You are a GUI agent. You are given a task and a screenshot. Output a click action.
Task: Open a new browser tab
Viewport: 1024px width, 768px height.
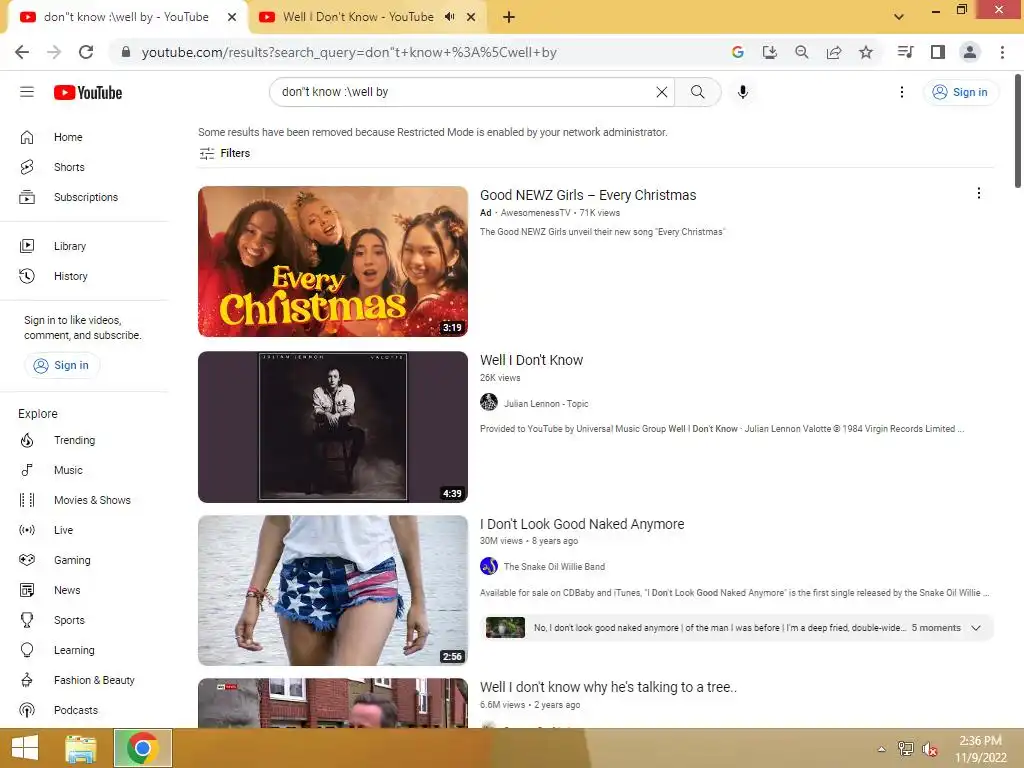(509, 17)
